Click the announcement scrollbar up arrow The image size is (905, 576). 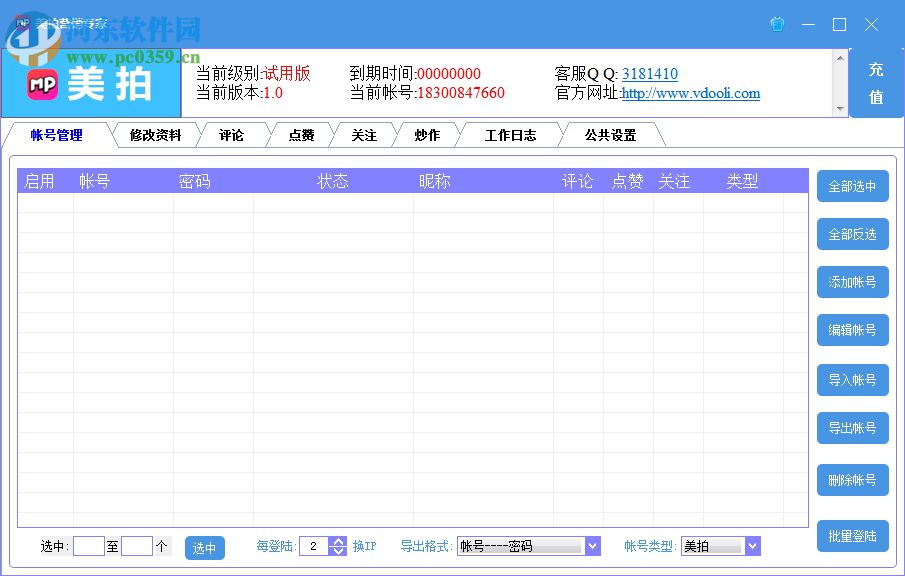(840, 58)
